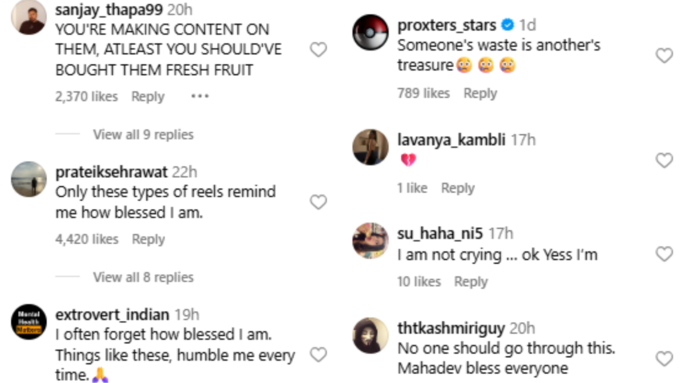Expand View all 8 replies
This screenshot has height=383, width=680.
(143, 277)
